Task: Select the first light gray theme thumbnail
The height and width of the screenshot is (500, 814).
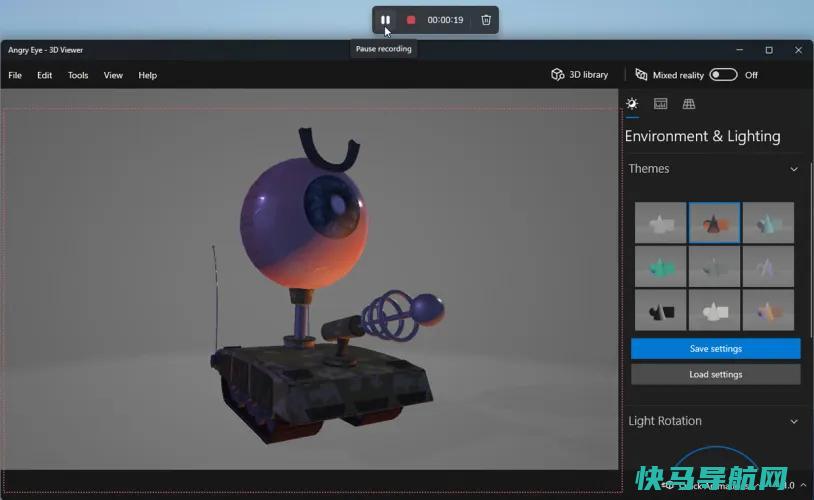Action: click(x=660, y=223)
